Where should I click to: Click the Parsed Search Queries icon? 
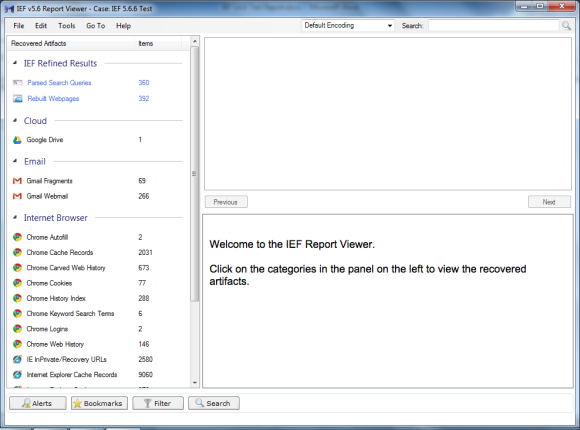pyautogui.click(x=17, y=83)
